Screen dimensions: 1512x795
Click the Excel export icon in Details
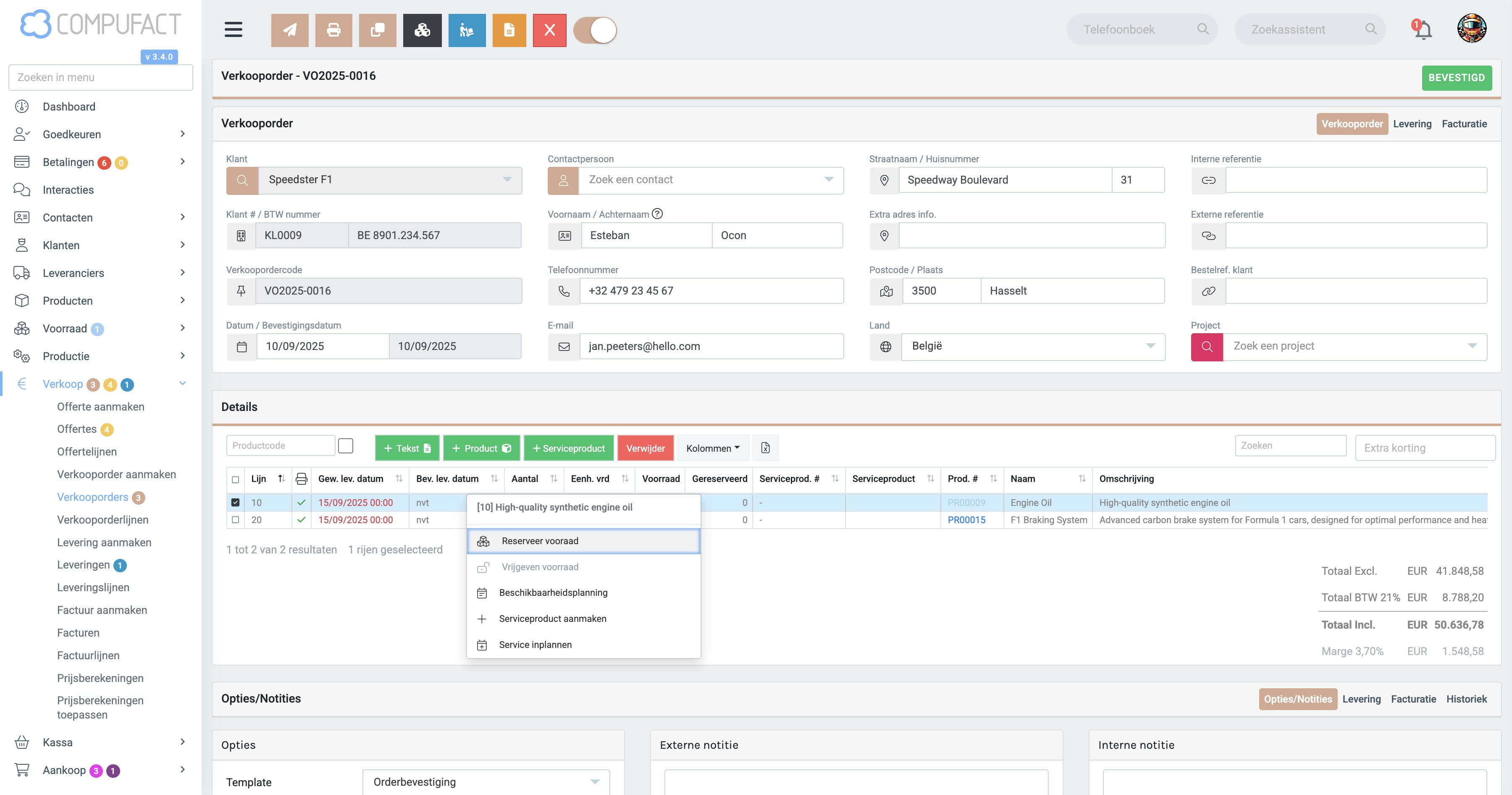[765, 448]
